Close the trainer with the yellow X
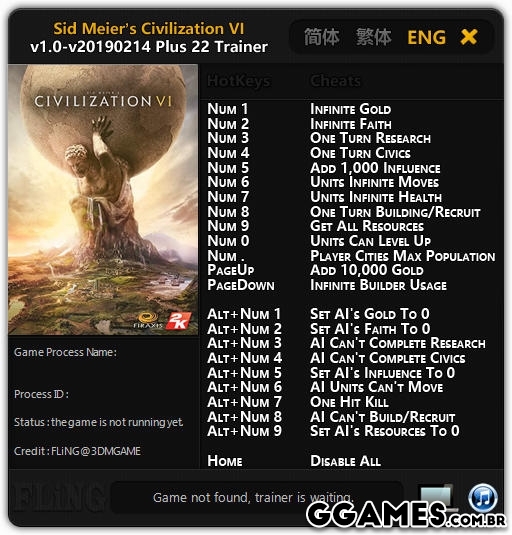512x535 pixels. [x=469, y=37]
